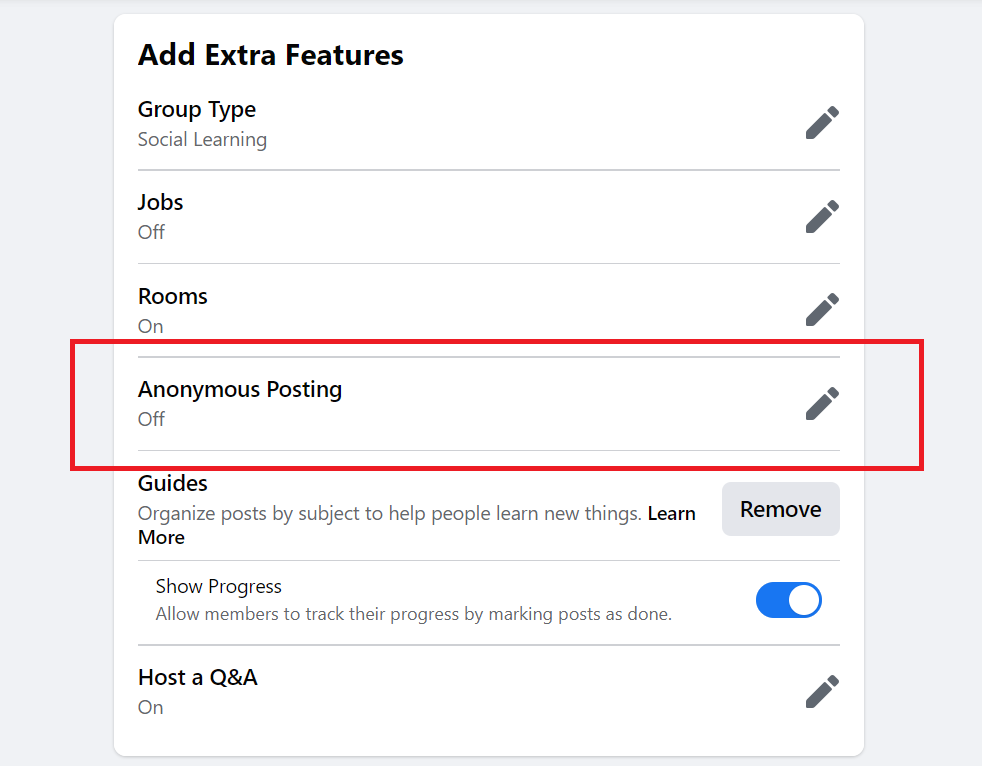Click the Jobs feature label
The height and width of the screenshot is (766, 982).
[160, 202]
